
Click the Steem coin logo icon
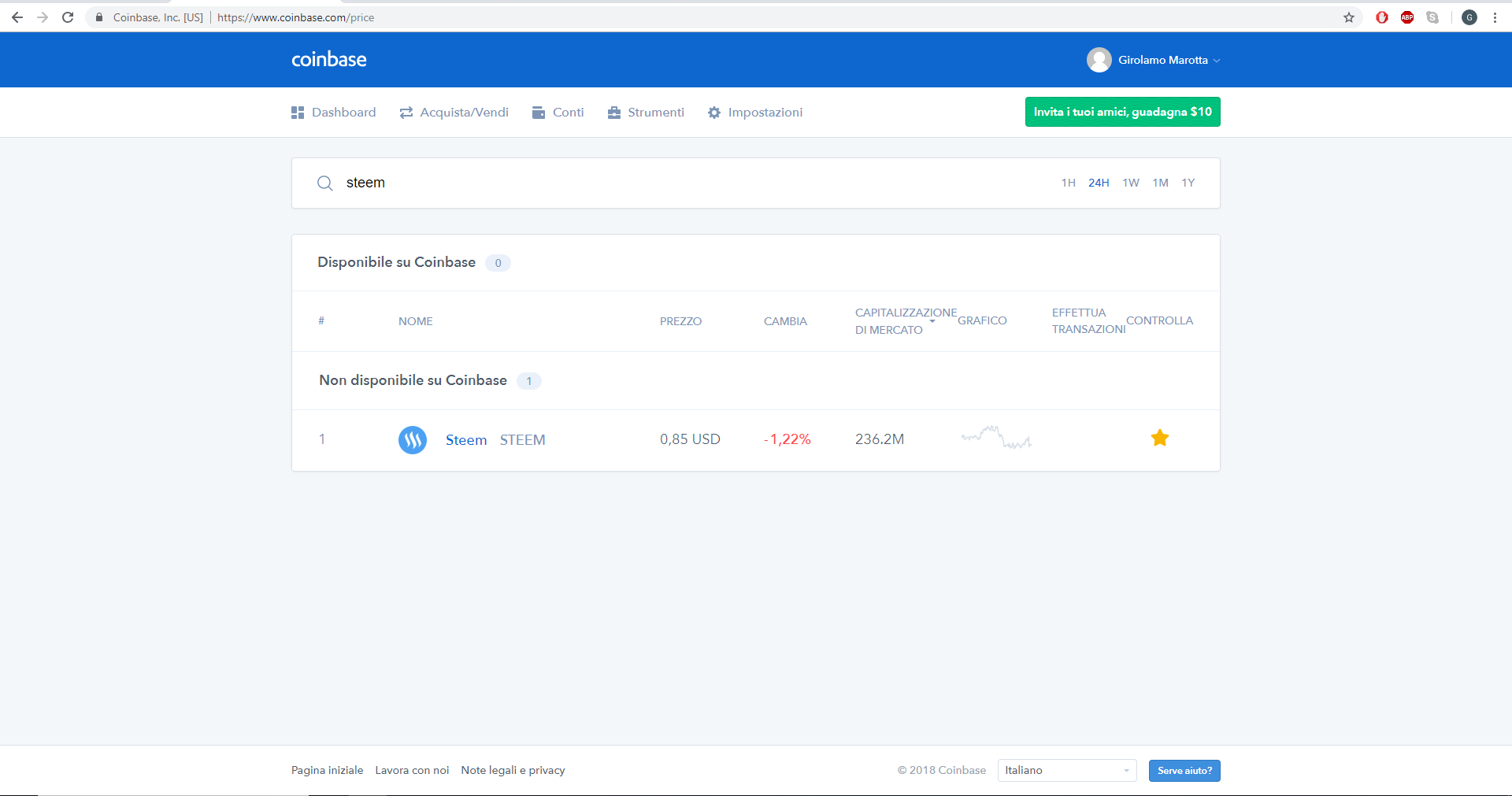(x=413, y=440)
